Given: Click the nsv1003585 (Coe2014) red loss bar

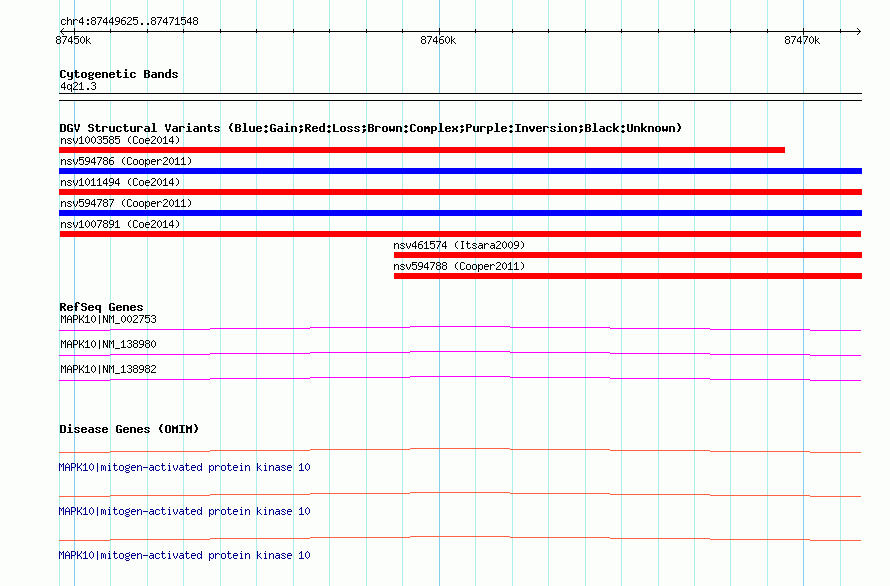Looking at the screenshot, I should (x=422, y=150).
